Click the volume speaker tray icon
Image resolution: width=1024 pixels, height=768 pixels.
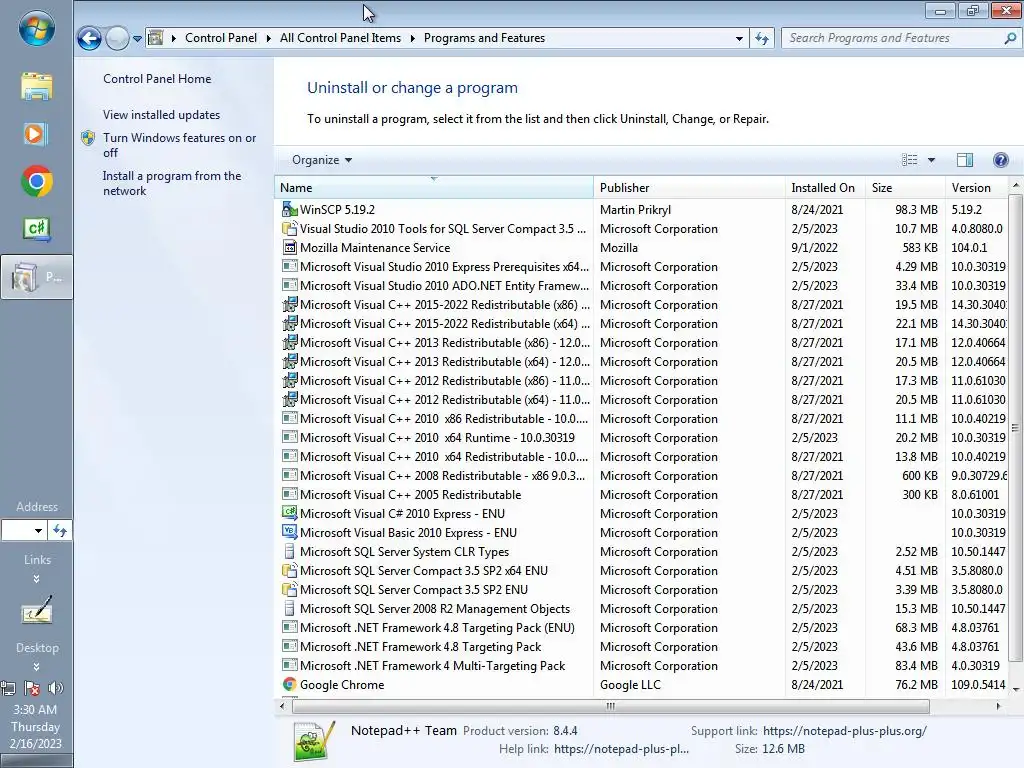[x=56, y=688]
